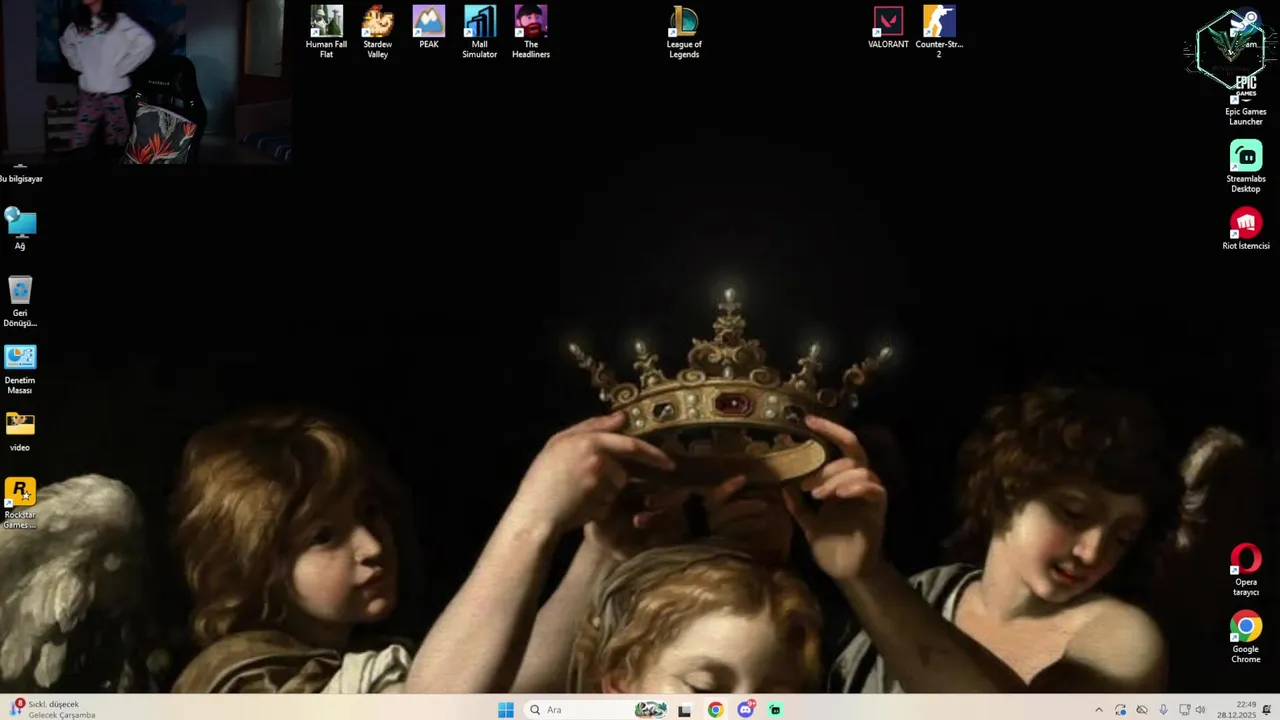Open the video folder on the desktop

click(20, 431)
